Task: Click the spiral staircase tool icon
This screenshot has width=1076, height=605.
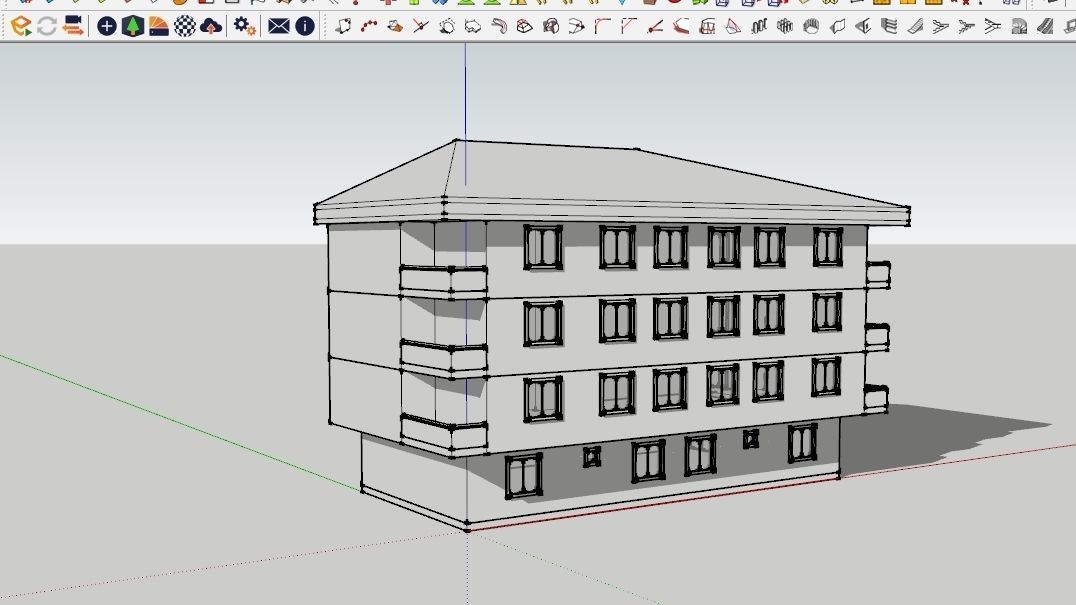Action: (x=1019, y=26)
